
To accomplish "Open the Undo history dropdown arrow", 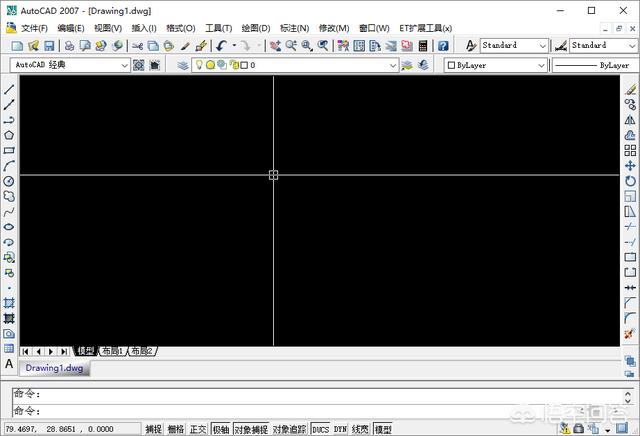I will click(x=234, y=45).
